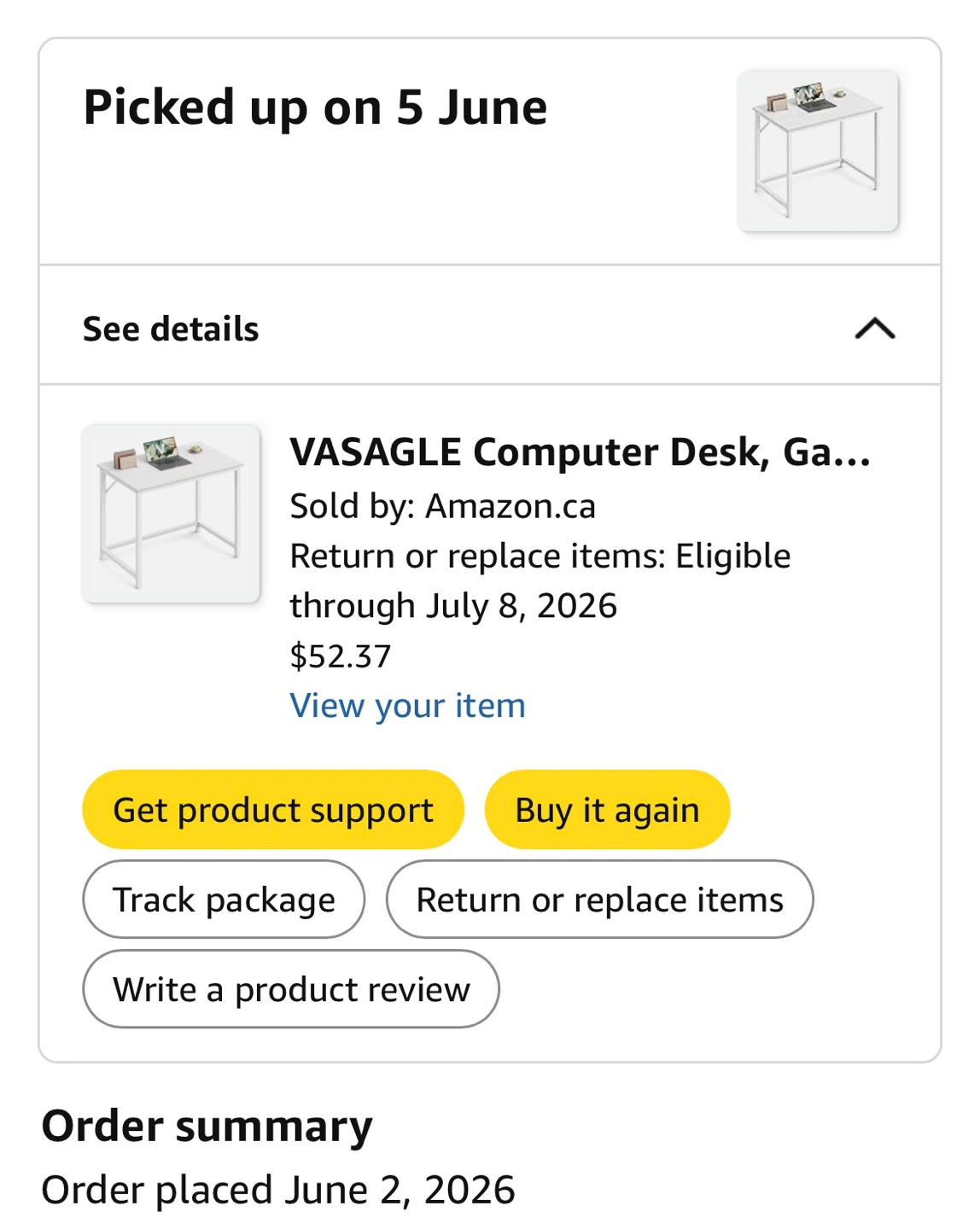Click the Sold by: Amazon.ca text

(442, 506)
